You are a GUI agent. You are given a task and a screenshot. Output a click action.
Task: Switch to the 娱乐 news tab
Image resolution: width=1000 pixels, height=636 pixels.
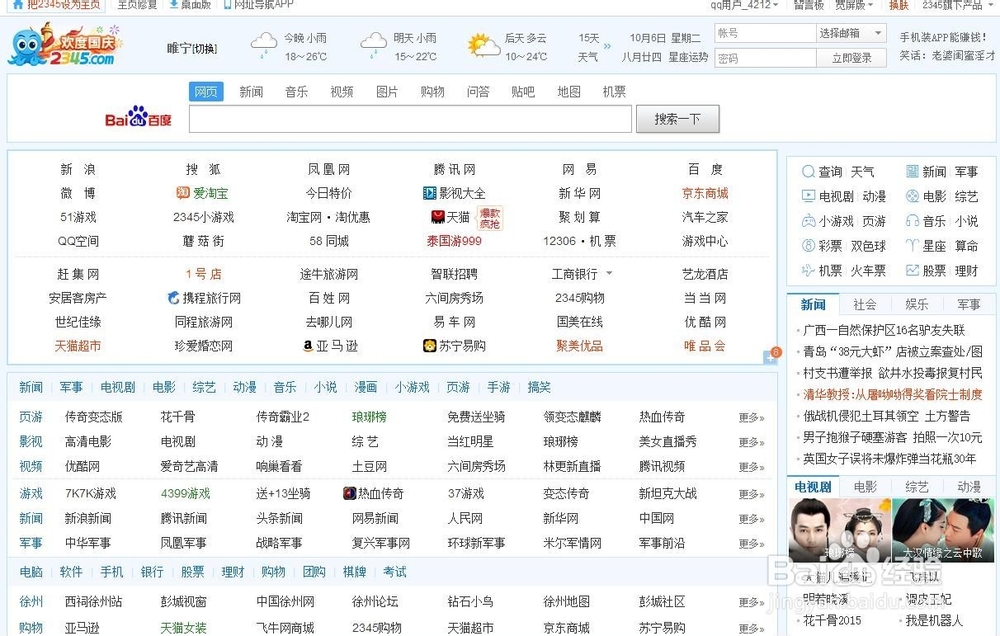[x=917, y=304]
